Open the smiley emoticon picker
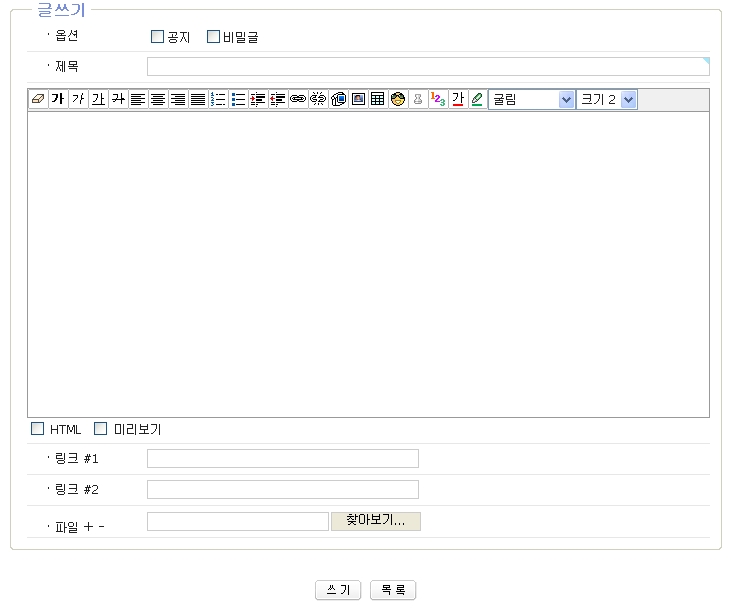The width and height of the screenshot is (731, 612). 398,99
